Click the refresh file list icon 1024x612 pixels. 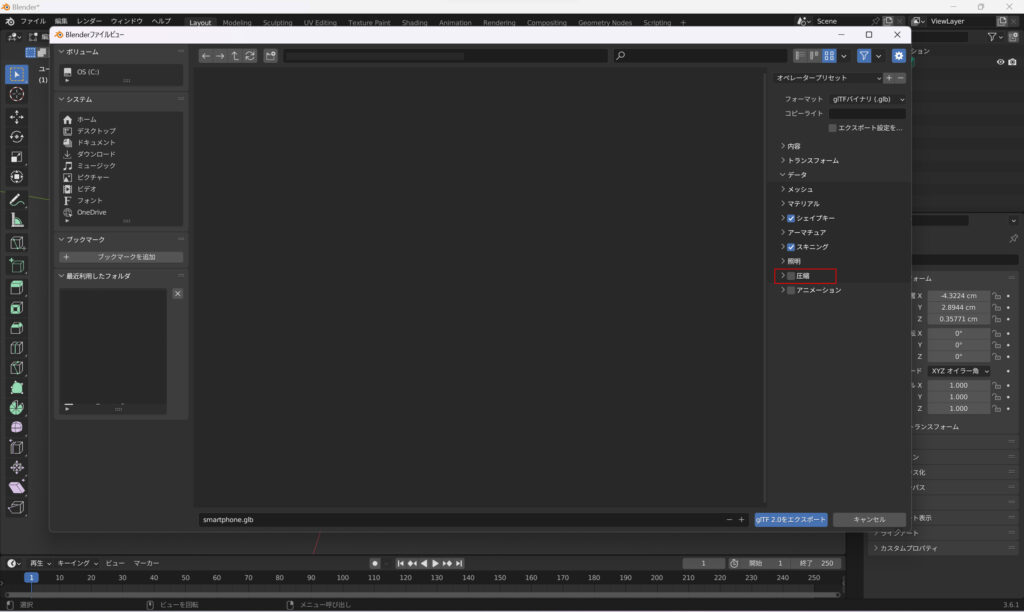click(x=250, y=56)
